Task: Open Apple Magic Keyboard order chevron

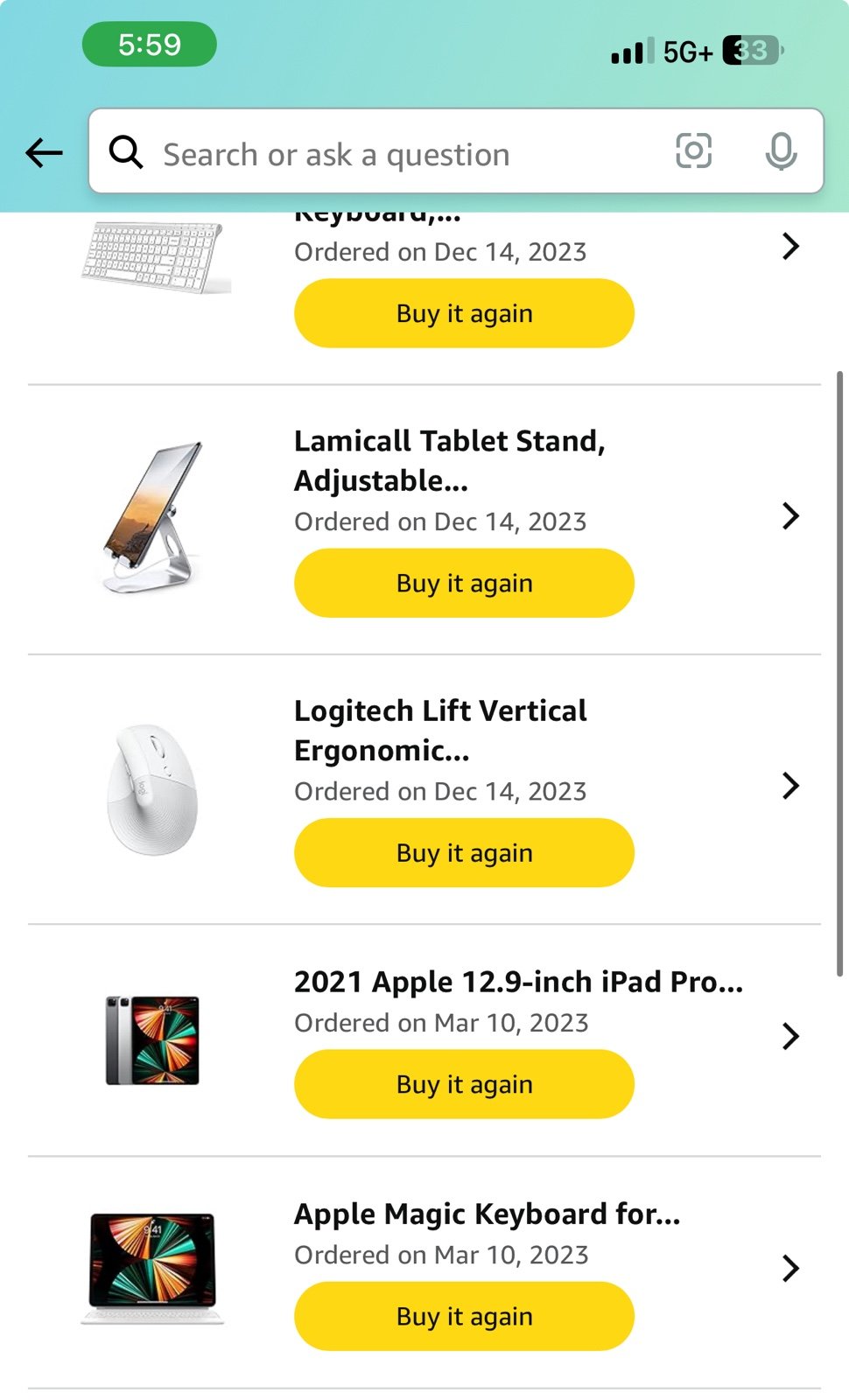Action: [x=790, y=1269]
